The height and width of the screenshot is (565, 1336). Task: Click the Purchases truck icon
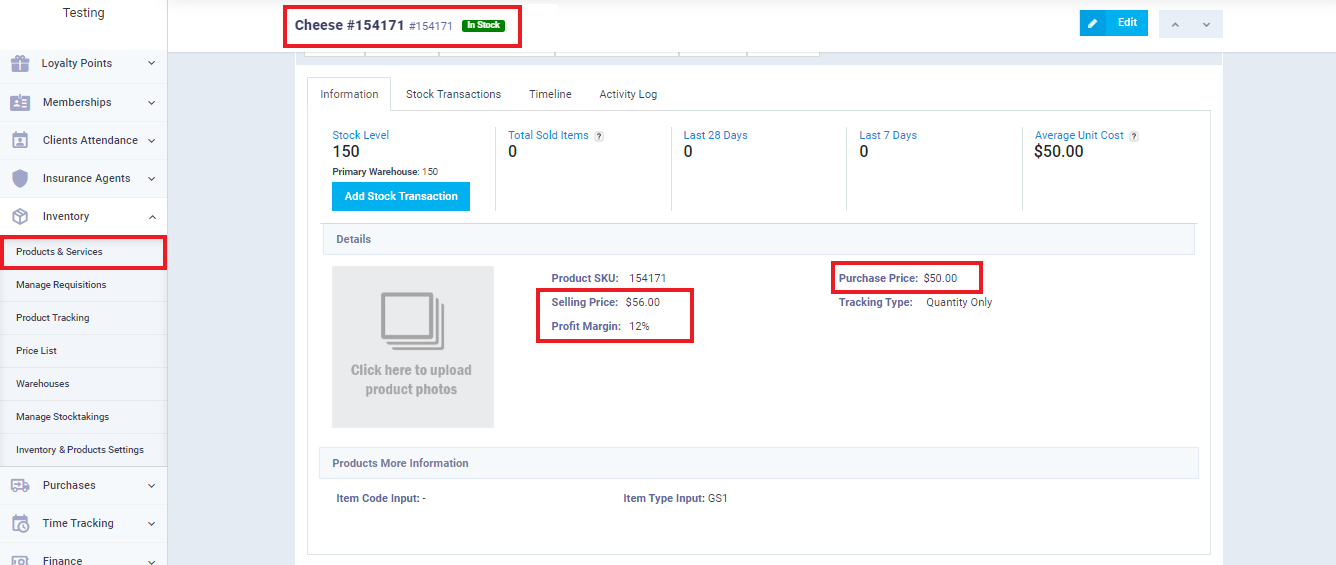[20, 485]
